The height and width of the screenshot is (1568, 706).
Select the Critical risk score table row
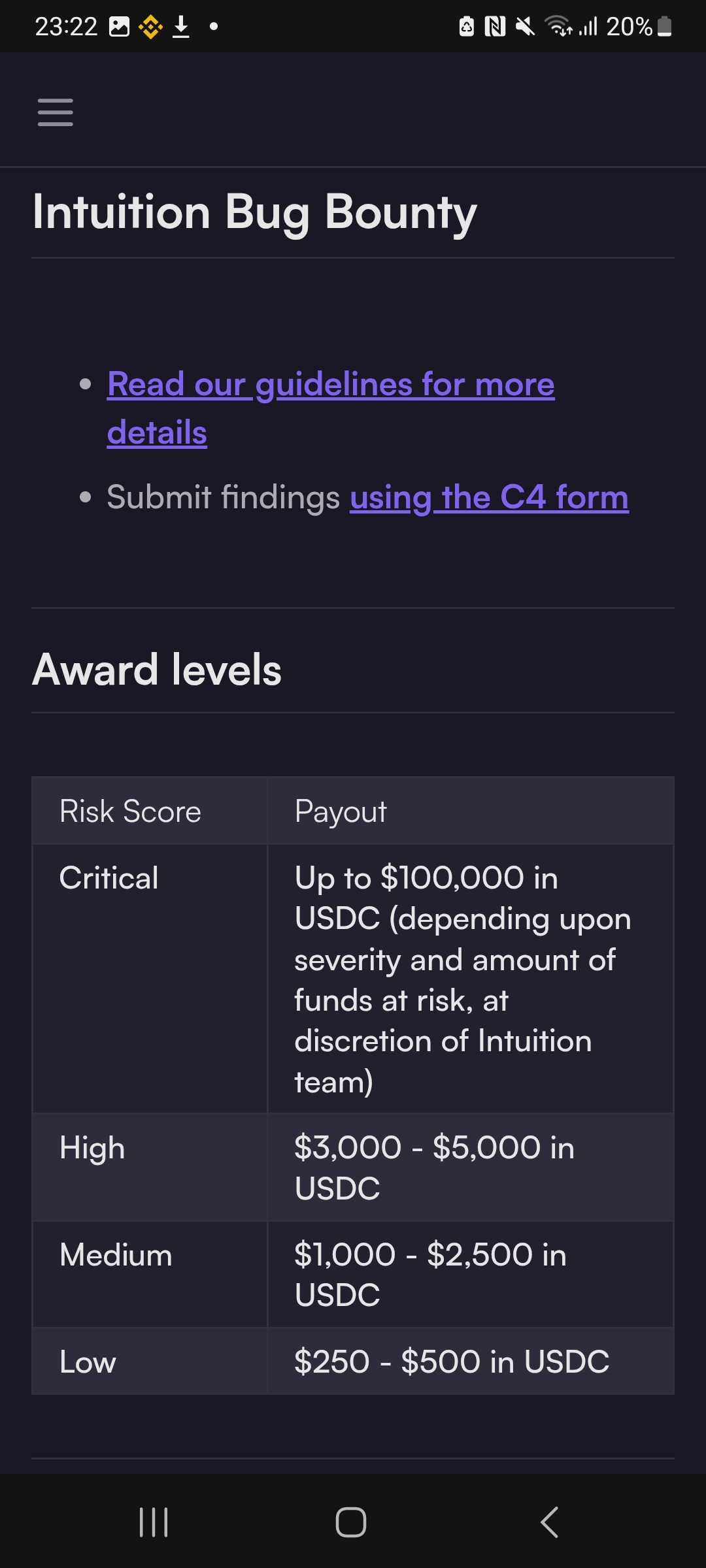click(109, 877)
